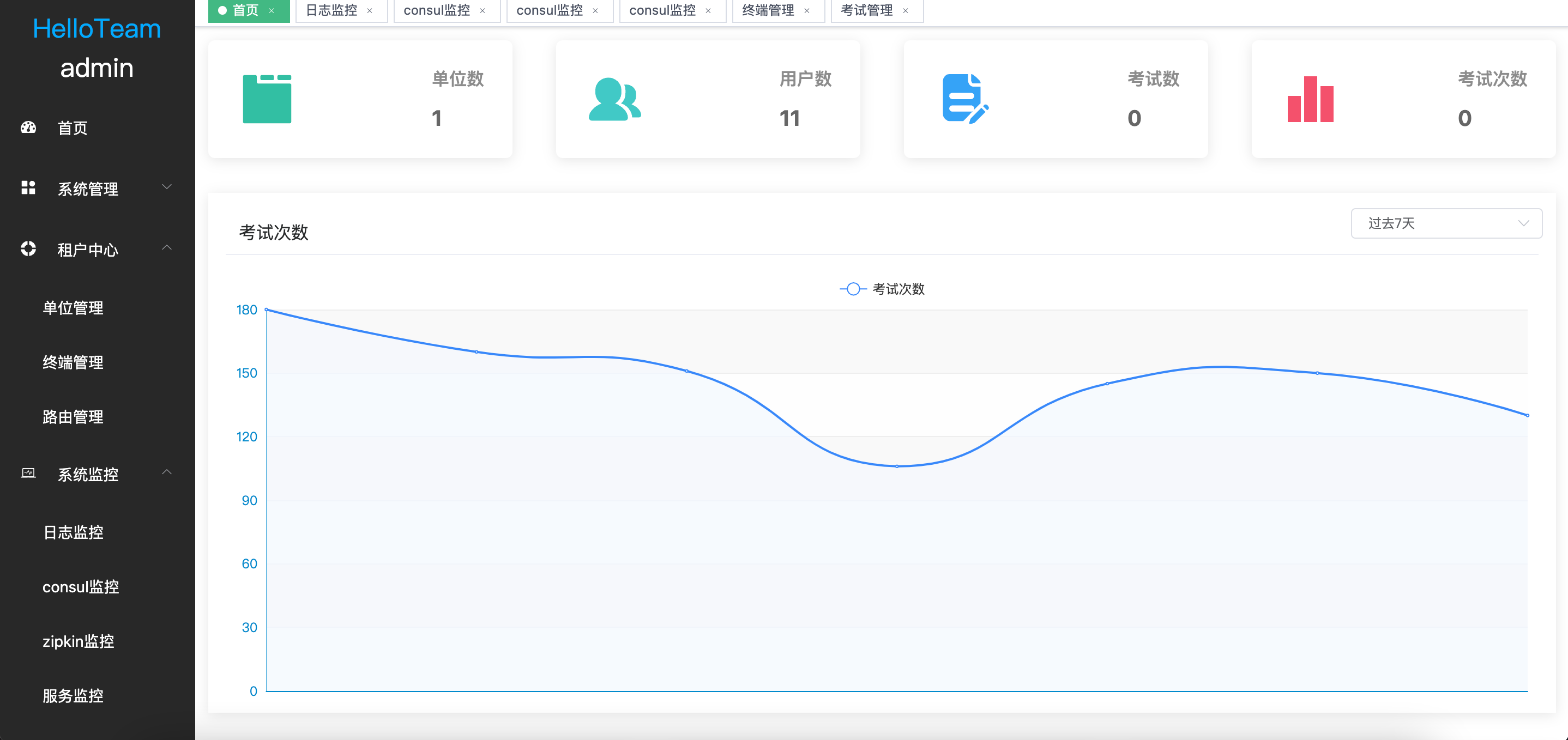Click the first chart data point at 180
Viewport: 1568px width, 740px height.
tap(267, 310)
